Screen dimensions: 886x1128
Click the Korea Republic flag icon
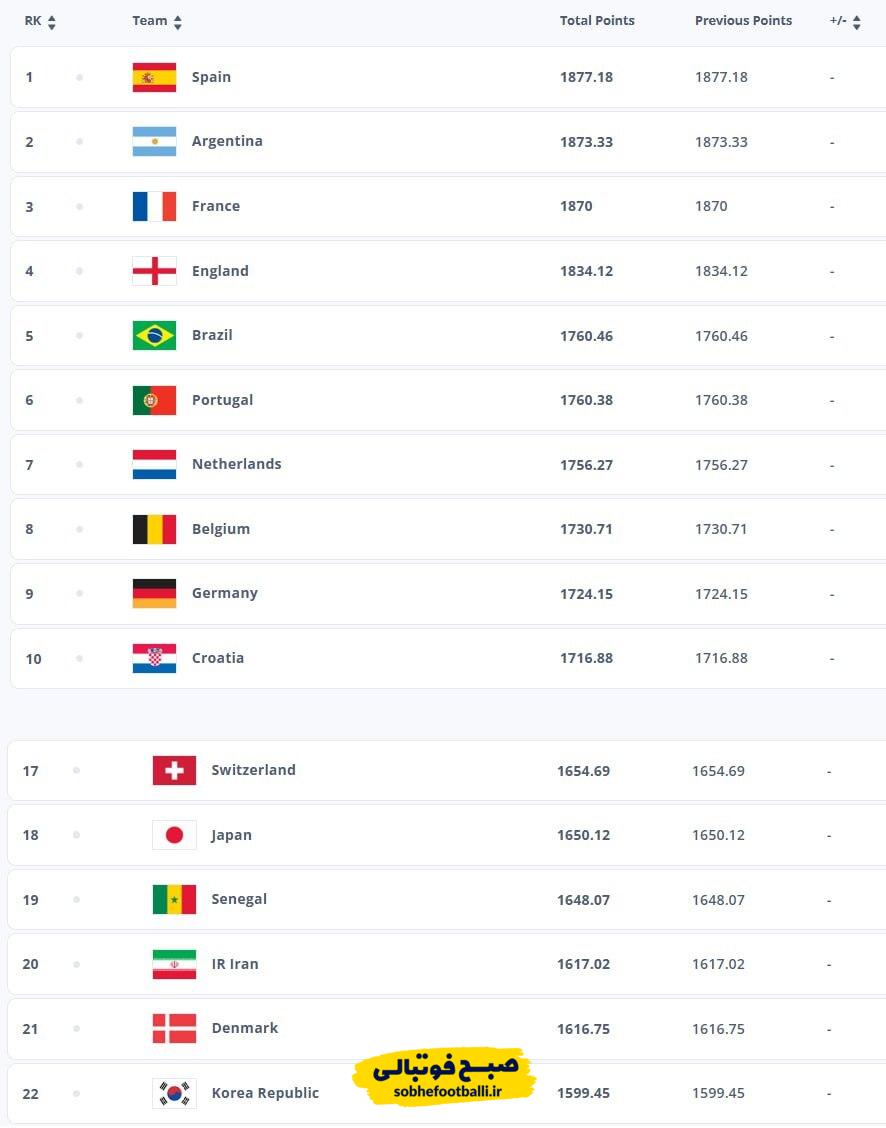174,1093
